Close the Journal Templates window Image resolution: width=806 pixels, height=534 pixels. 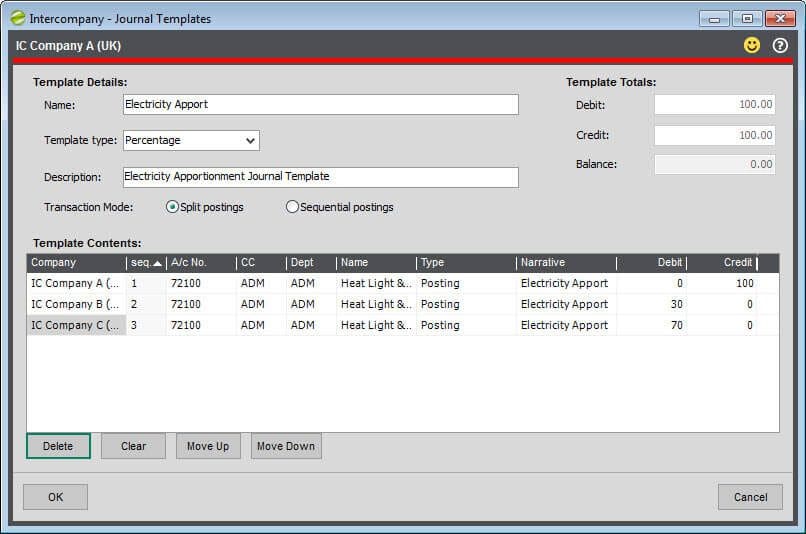pos(780,19)
